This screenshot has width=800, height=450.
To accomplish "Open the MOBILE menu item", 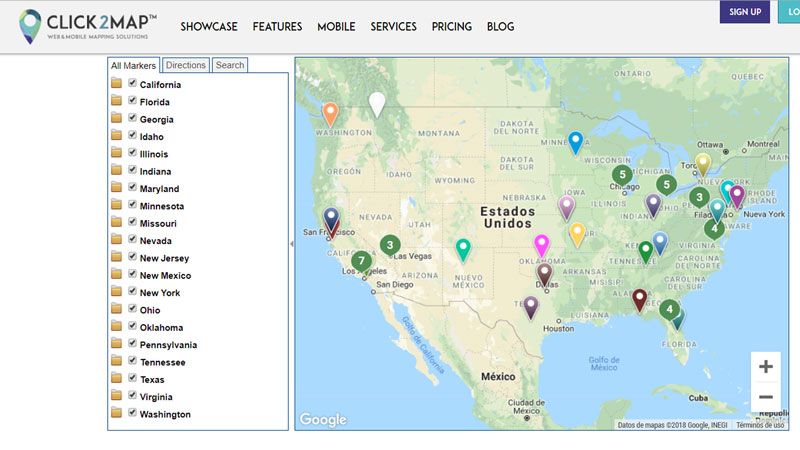I will (x=336, y=27).
